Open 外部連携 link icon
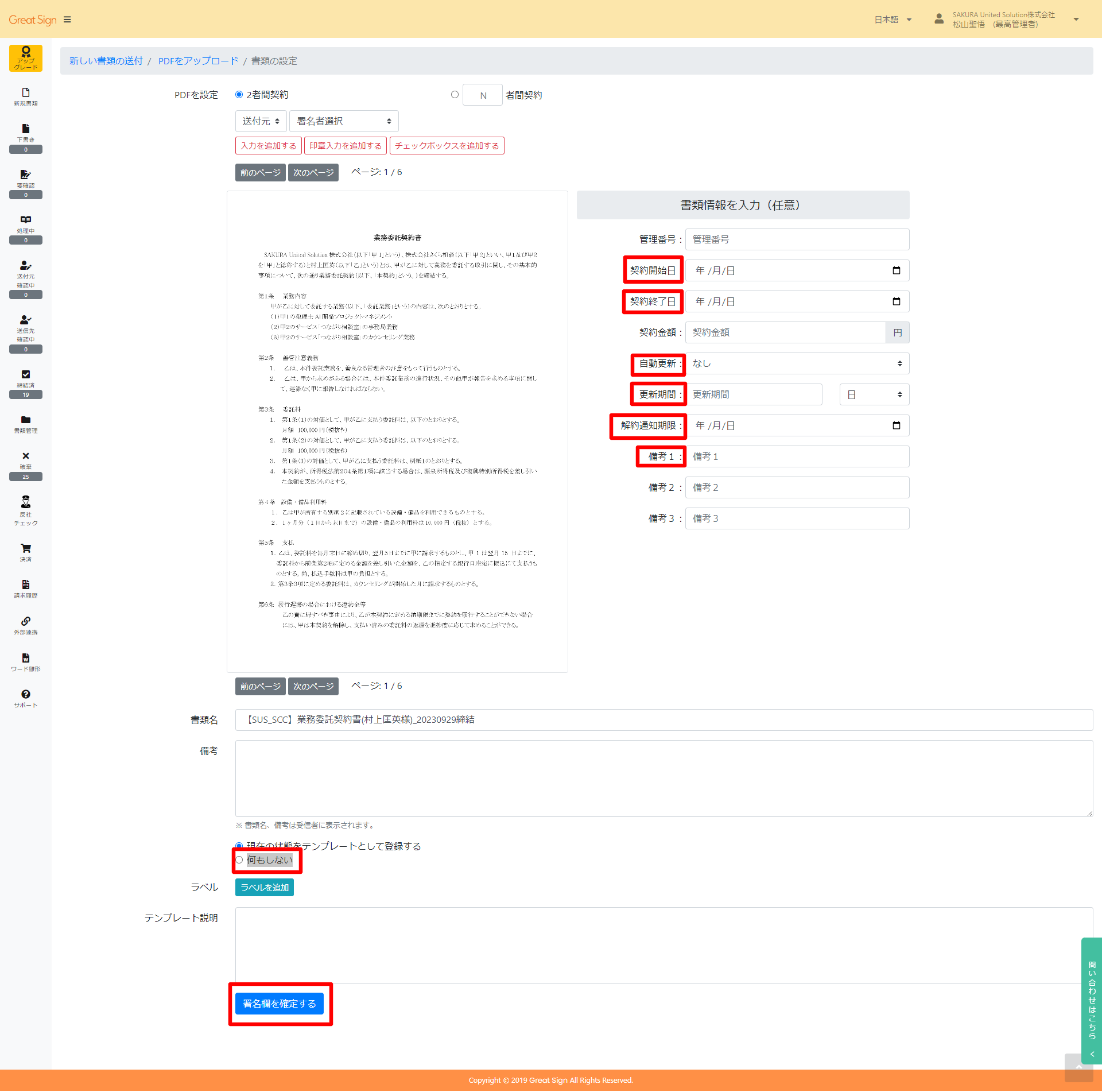The height and width of the screenshot is (1092, 1102). coord(26,625)
